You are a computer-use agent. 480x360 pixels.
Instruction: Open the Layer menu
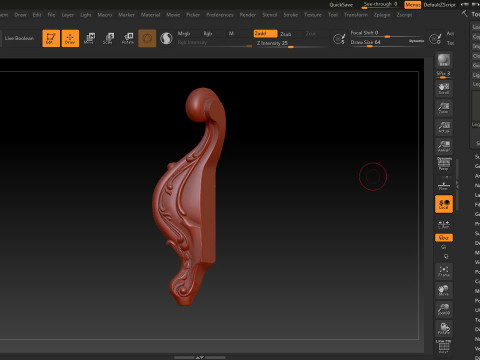click(x=68, y=15)
